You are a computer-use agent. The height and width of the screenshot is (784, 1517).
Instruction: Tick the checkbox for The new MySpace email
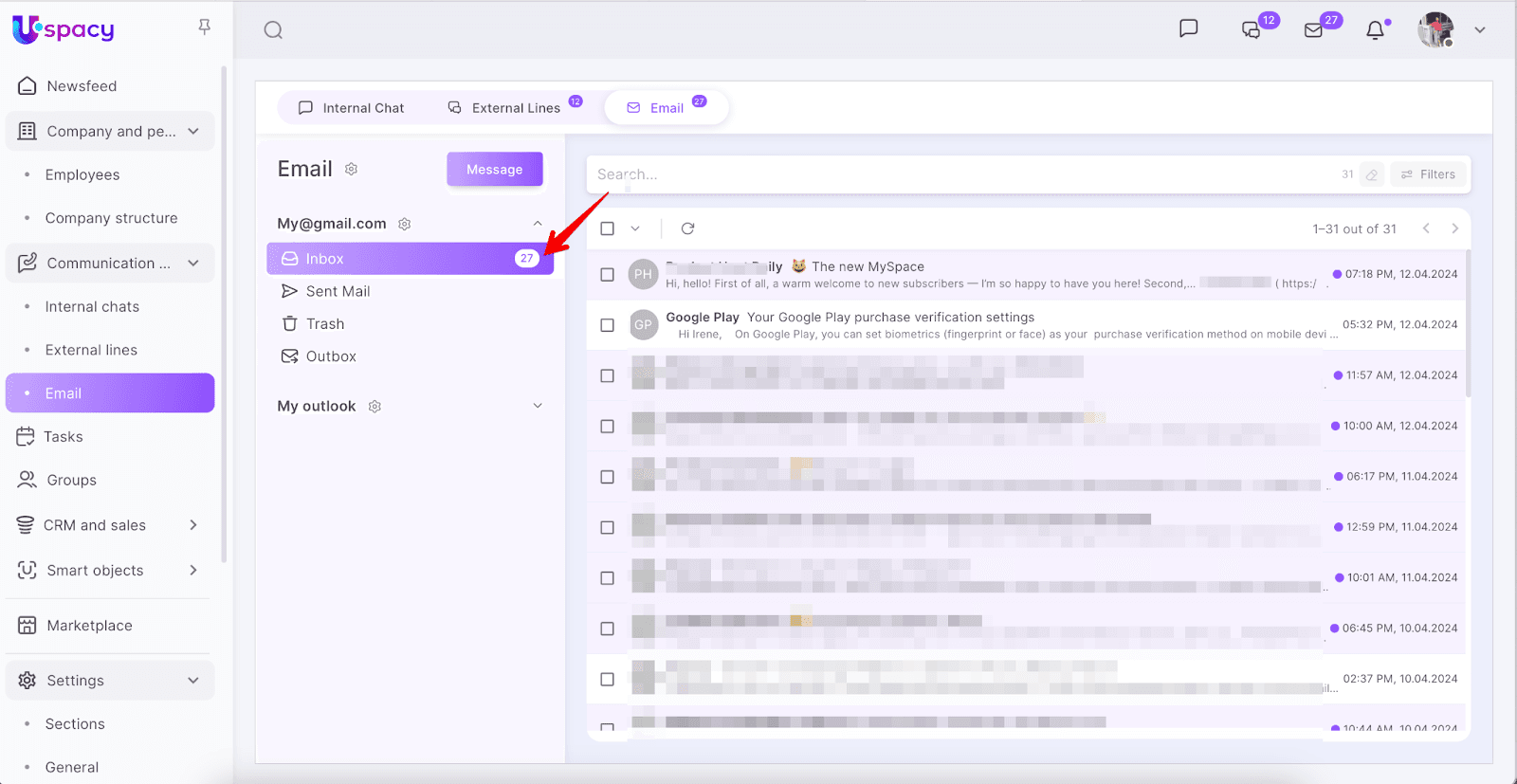(x=607, y=275)
